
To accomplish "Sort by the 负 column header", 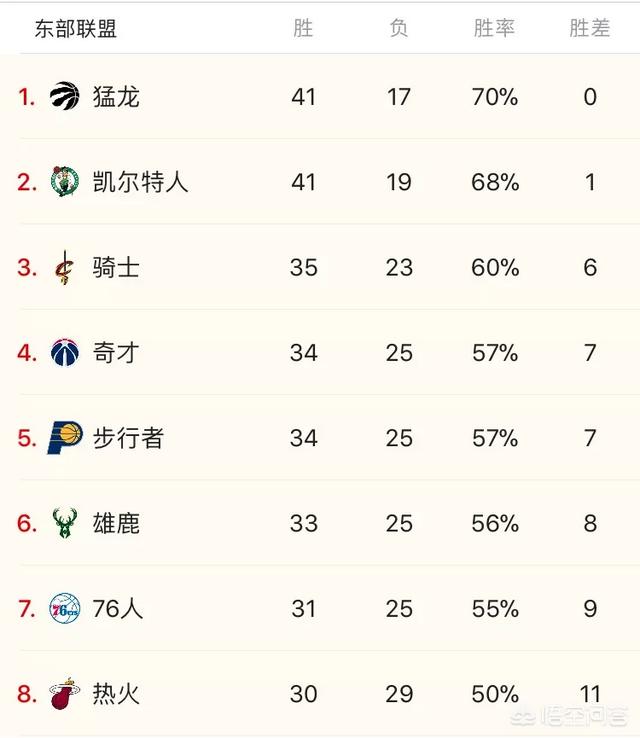I will coord(398,28).
